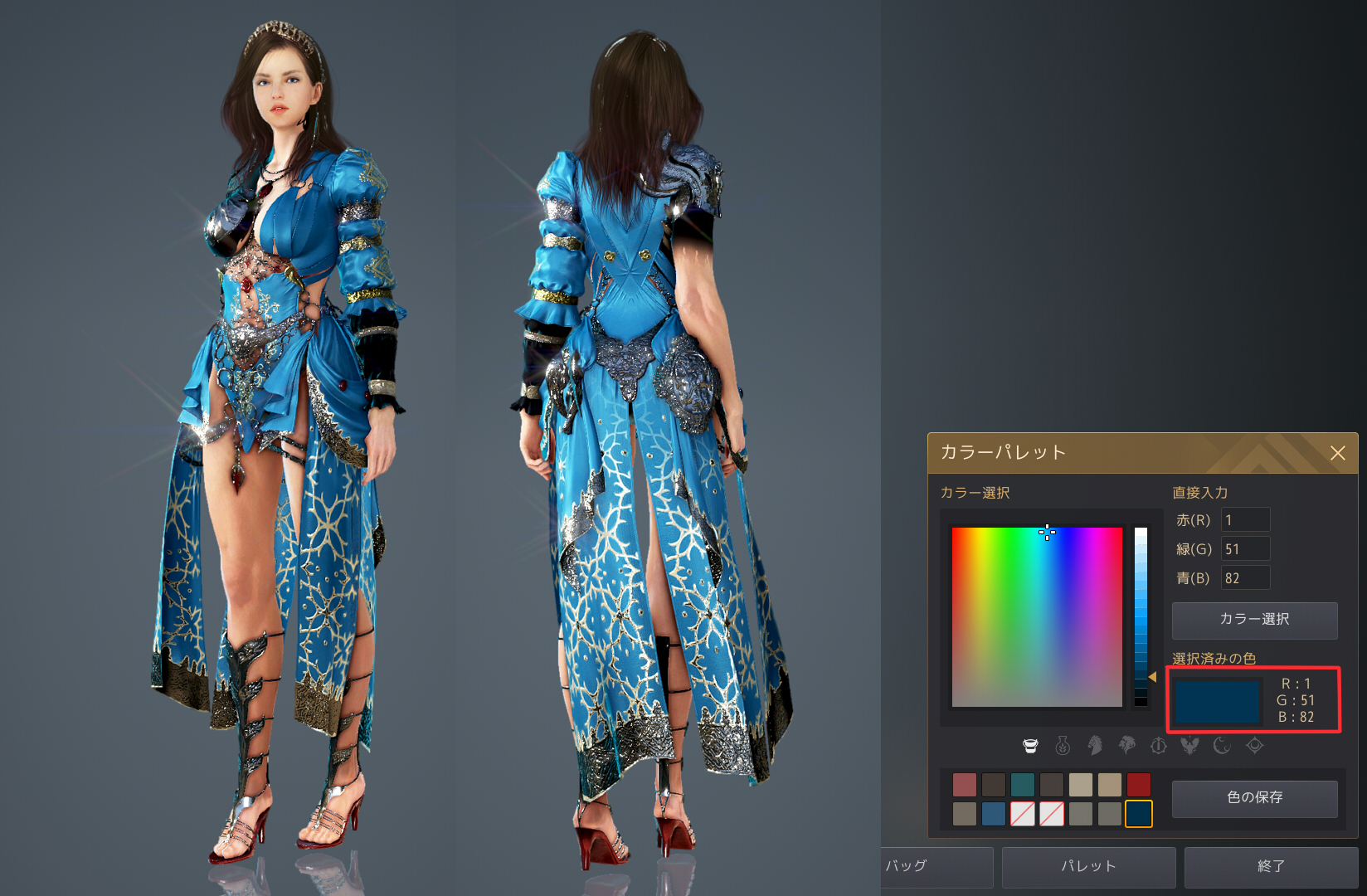Click the カラー選択 button
Screen dimensions: 1367x896
pos(1254,620)
